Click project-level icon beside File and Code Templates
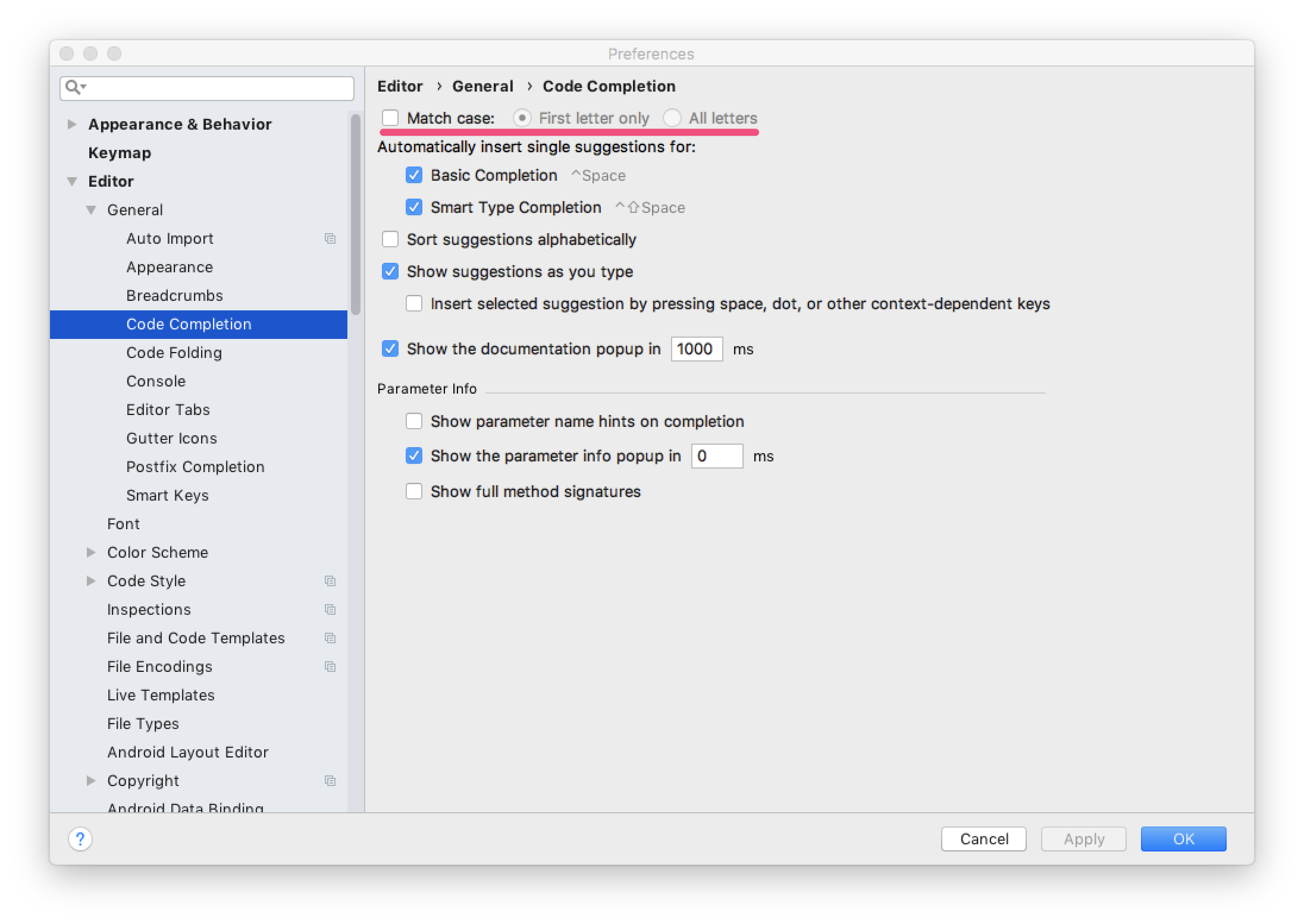This screenshot has height=924, width=1304. tap(330, 638)
